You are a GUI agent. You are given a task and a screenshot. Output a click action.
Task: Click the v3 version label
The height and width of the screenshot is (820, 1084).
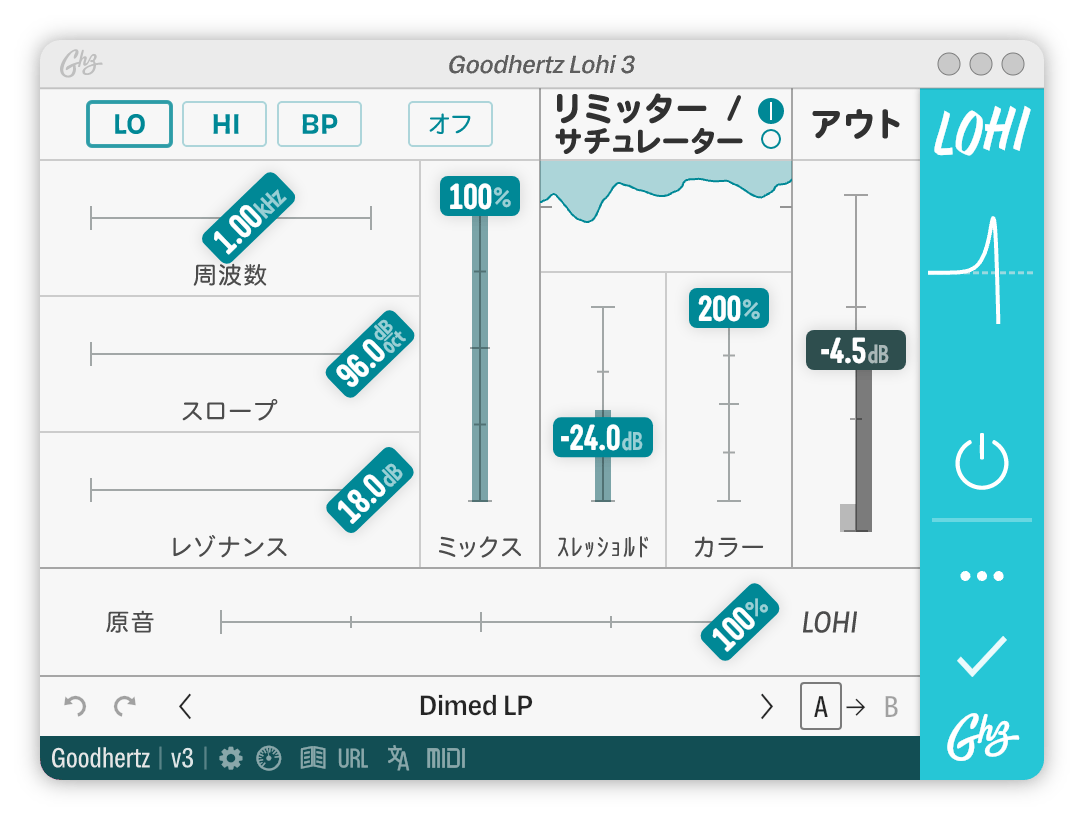point(183,758)
